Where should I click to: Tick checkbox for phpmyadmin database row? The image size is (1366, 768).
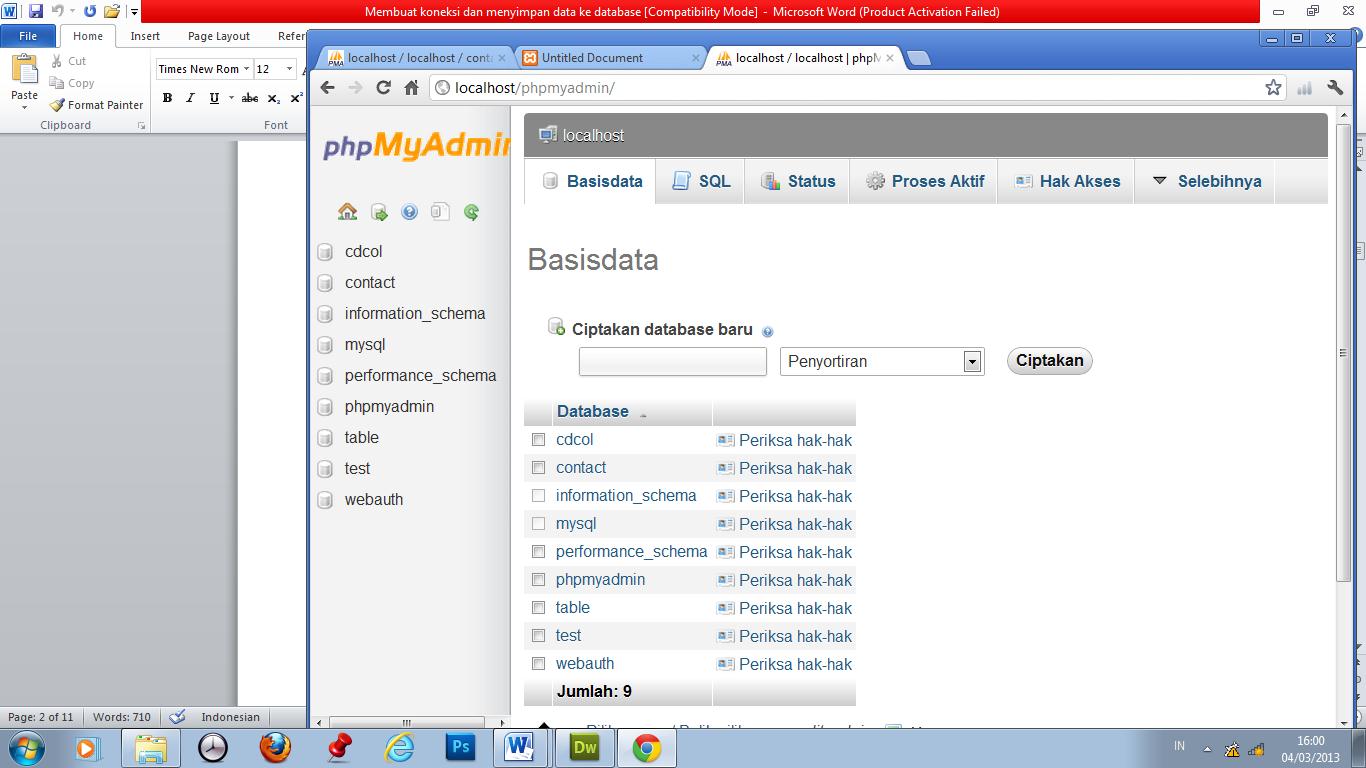(539, 580)
